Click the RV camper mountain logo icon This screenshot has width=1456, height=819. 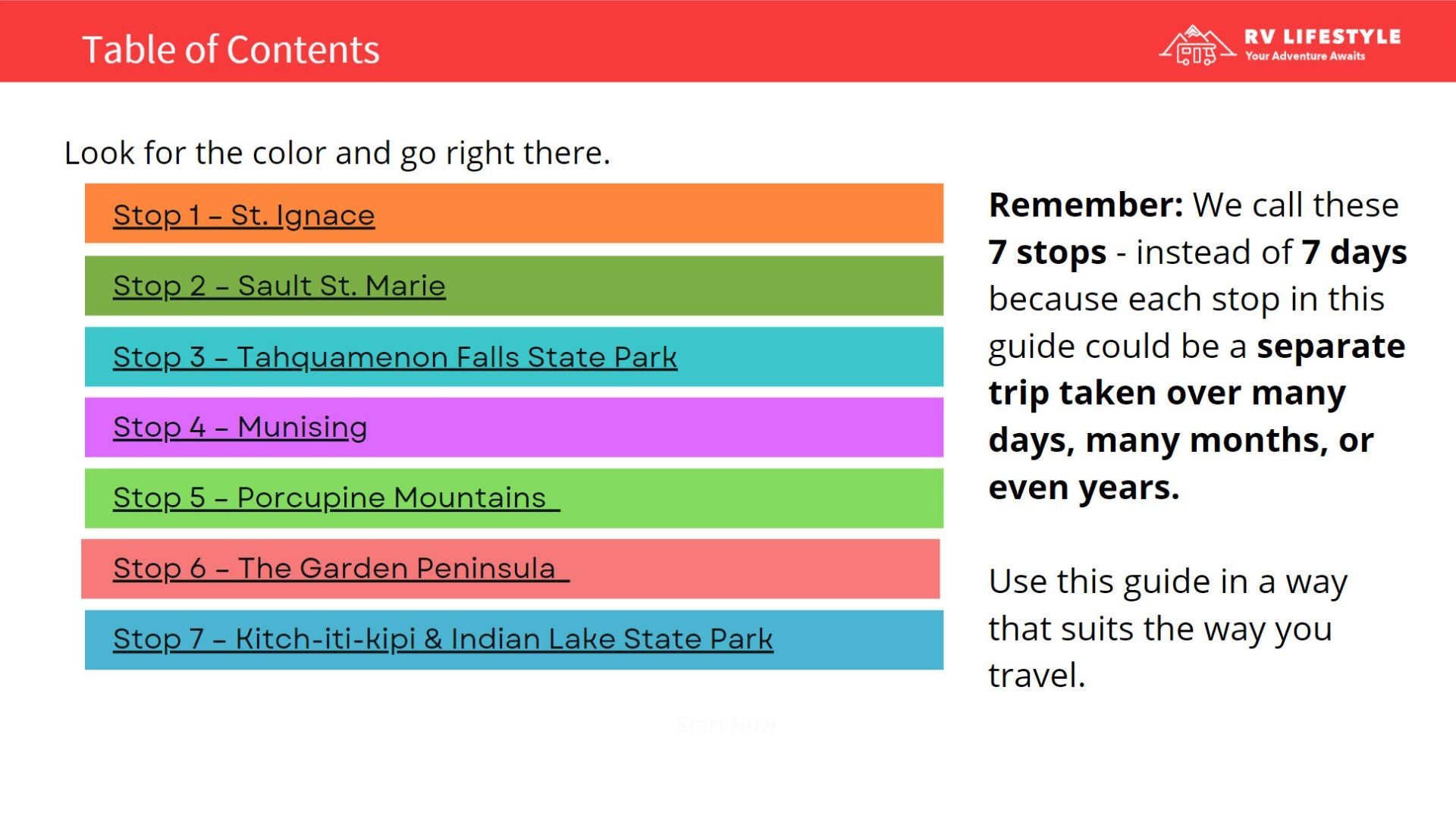pos(1197,45)
